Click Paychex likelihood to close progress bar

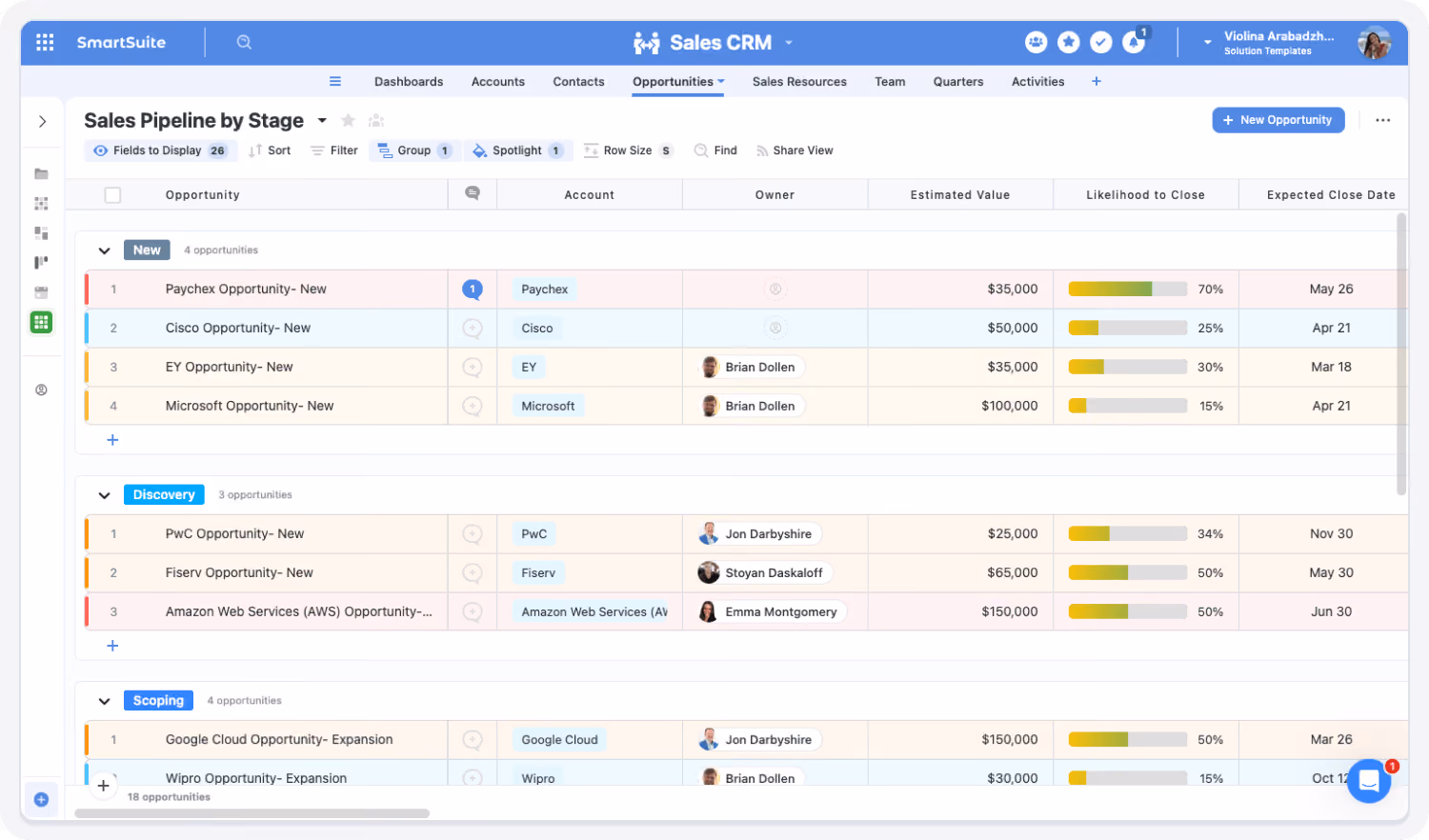coord(1127,289)
